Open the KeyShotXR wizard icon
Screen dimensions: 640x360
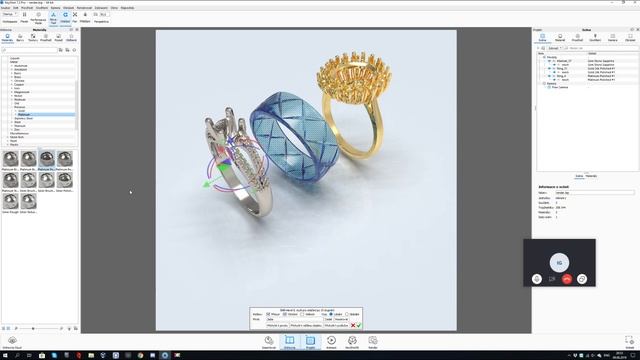click(352, 342)
